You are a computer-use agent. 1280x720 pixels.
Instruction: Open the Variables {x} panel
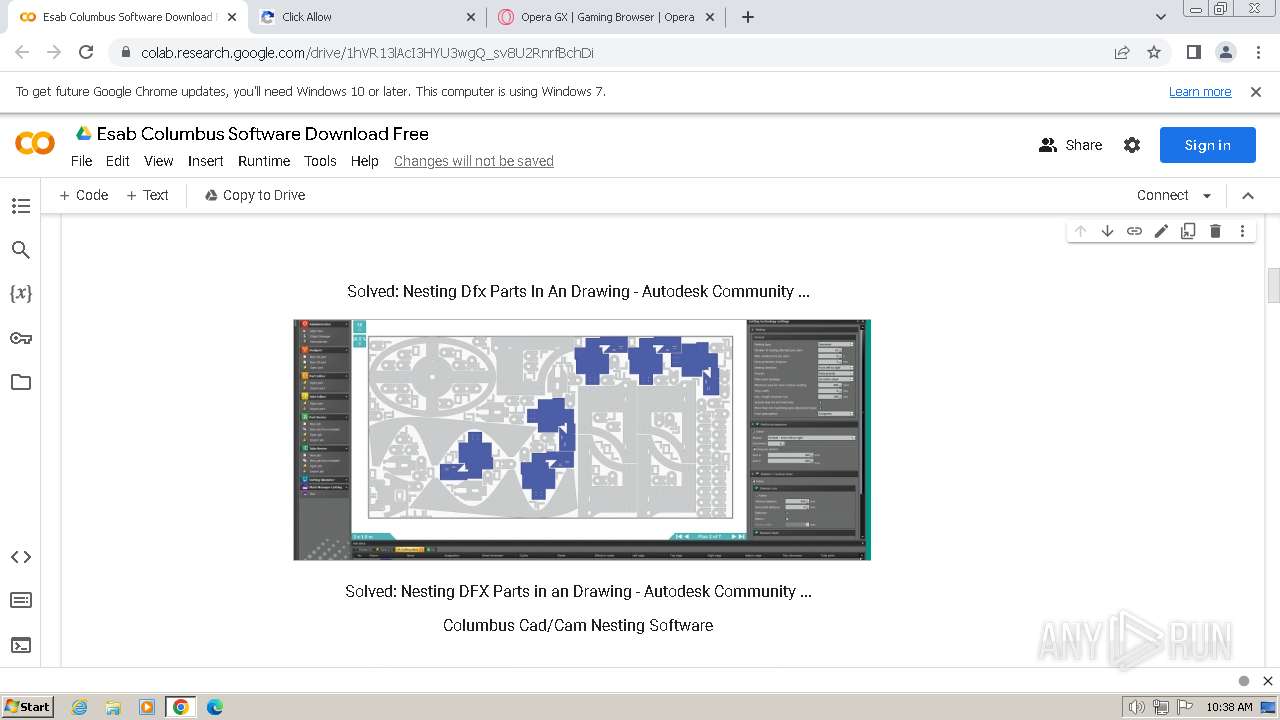click(x=21, y=294)
